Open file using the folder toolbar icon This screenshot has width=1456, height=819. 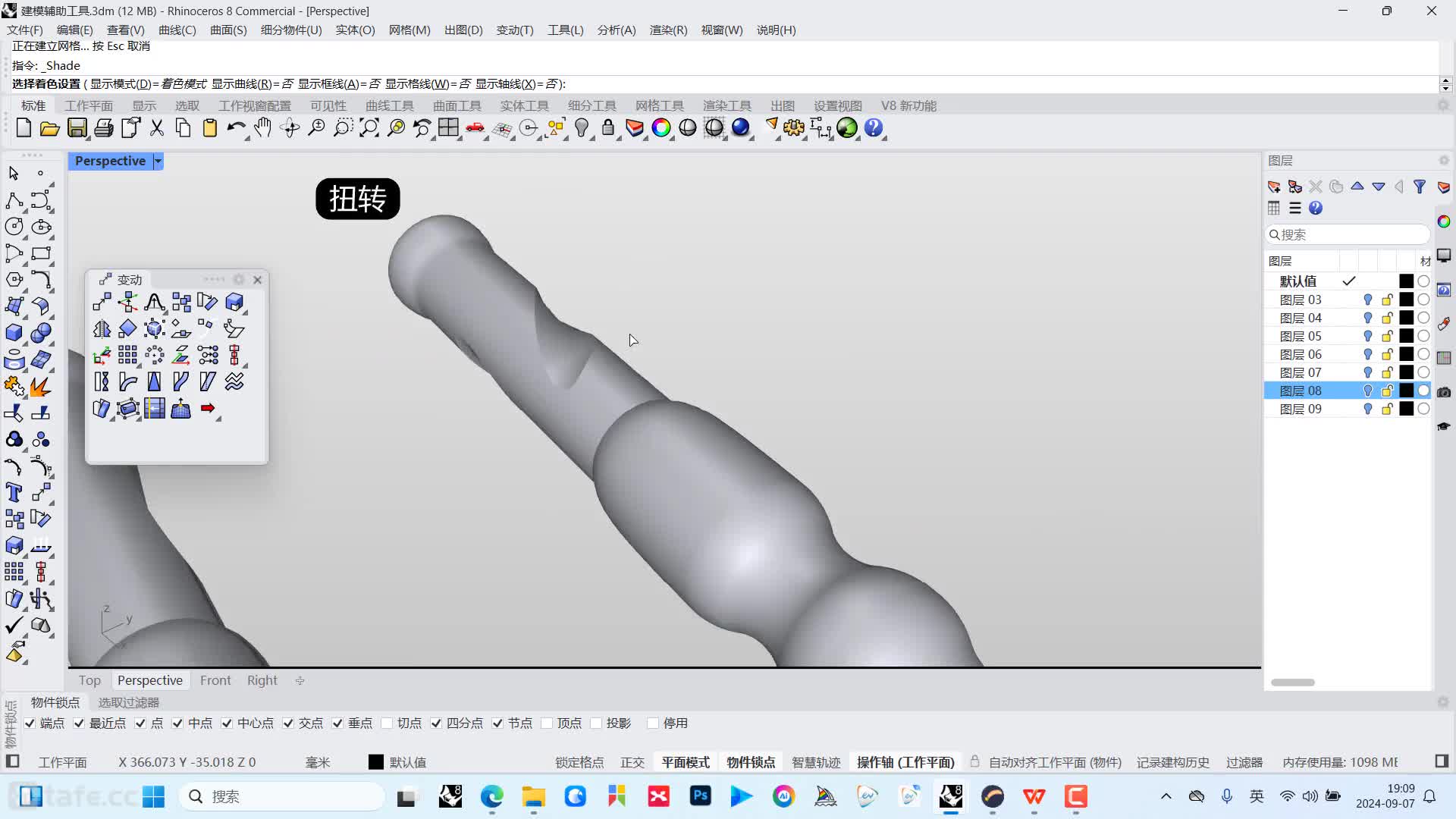click(50, 128)
